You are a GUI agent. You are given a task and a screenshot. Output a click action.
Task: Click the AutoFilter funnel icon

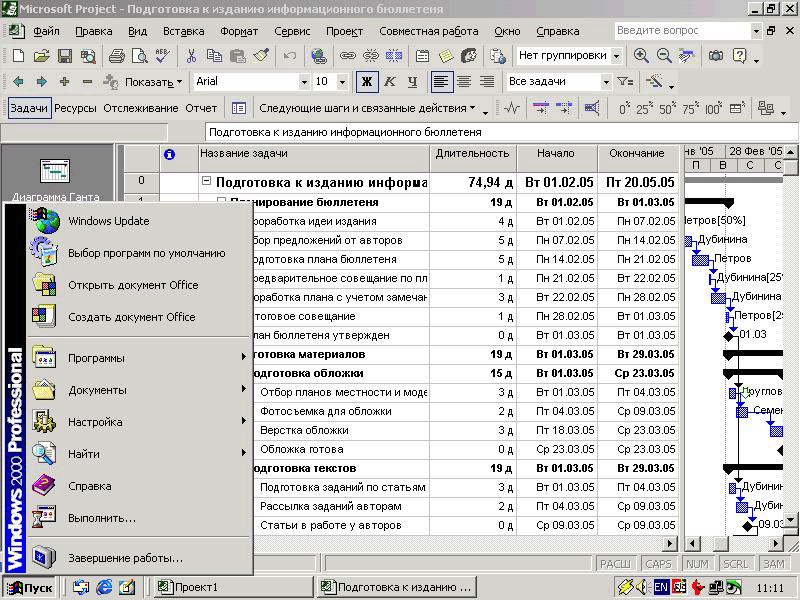625,82
